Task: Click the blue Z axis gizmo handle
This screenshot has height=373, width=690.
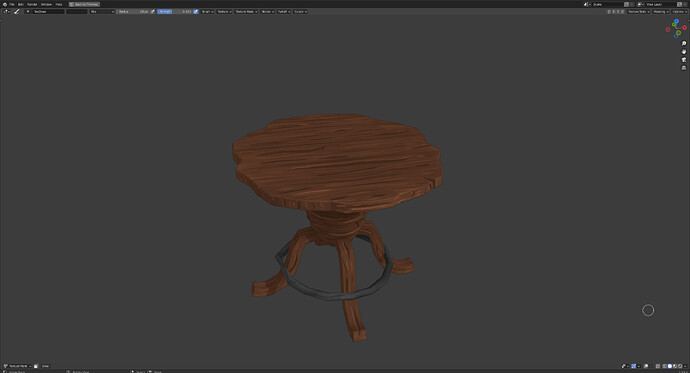Action: [676, 21]
